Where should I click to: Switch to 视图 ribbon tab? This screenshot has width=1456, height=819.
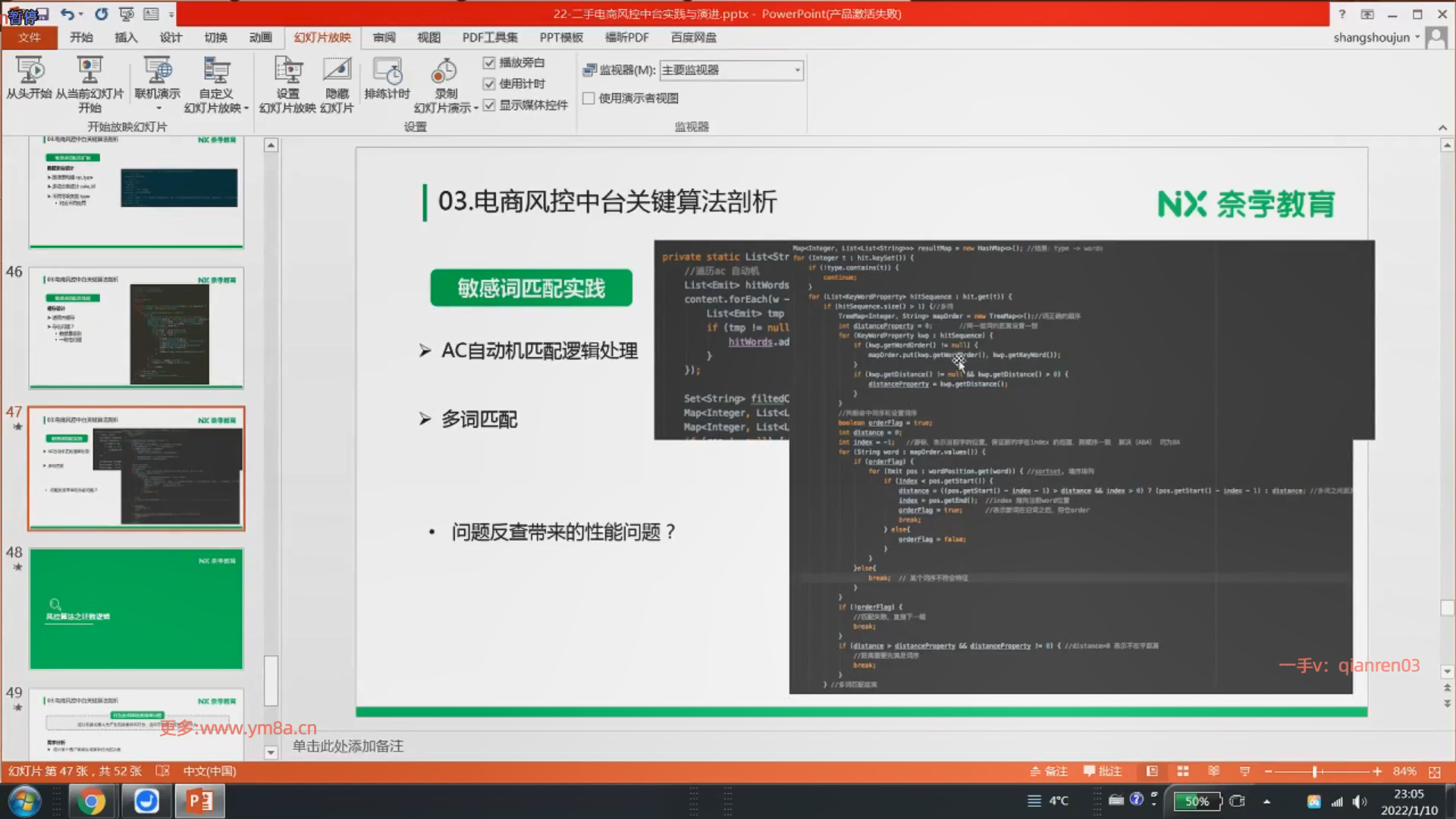(428, 37)
